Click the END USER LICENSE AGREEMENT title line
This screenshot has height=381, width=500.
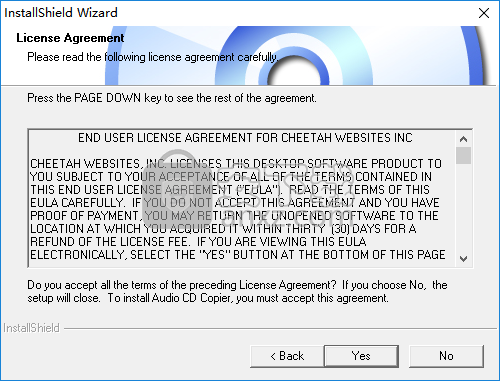(x=245, y=138)
